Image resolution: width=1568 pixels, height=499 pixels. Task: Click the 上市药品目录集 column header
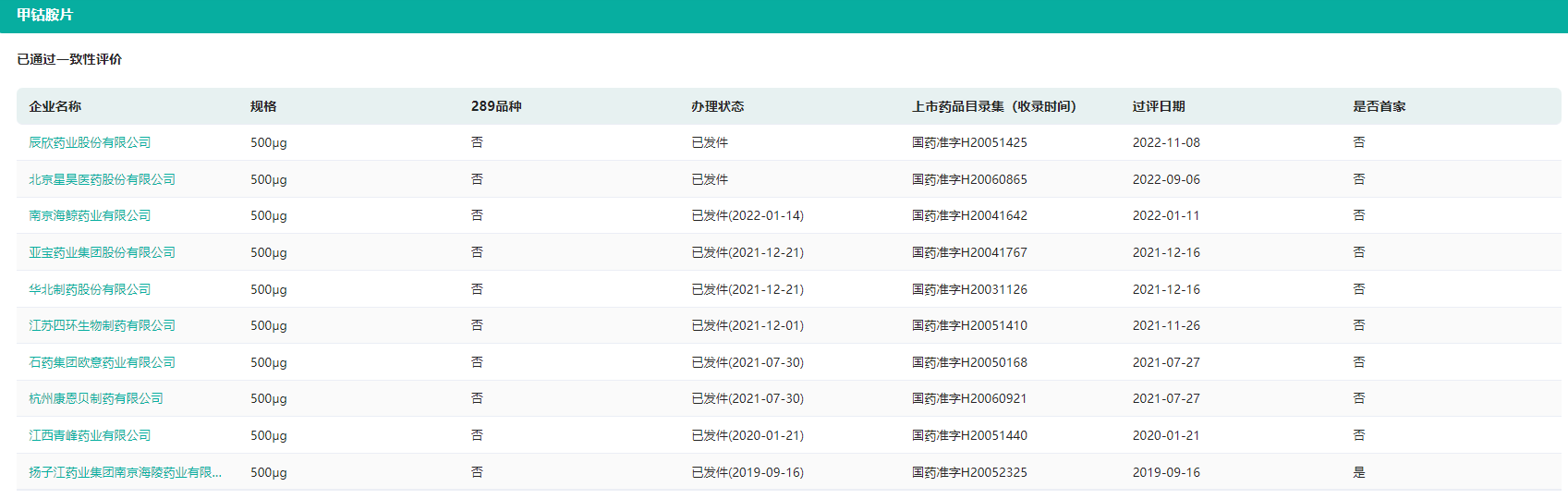tap(994, 106)
